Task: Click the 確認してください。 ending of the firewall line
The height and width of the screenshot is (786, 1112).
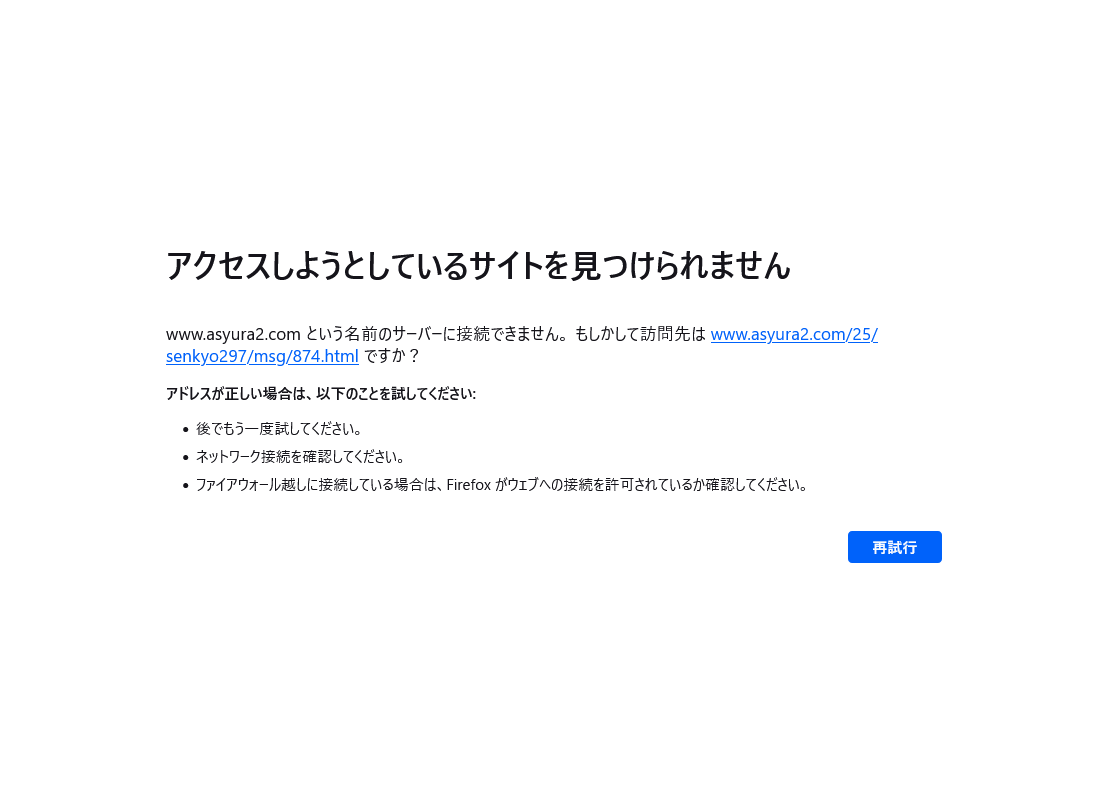Action: coord(757,485)
